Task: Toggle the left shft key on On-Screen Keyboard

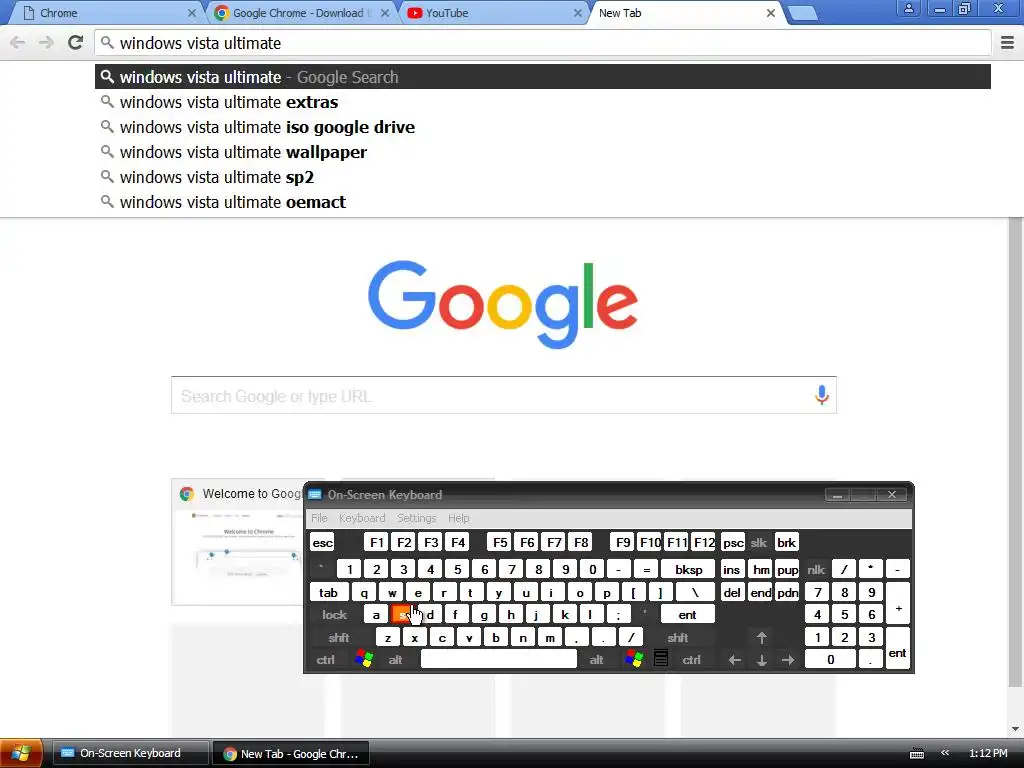Action: [x=339, y=637]
